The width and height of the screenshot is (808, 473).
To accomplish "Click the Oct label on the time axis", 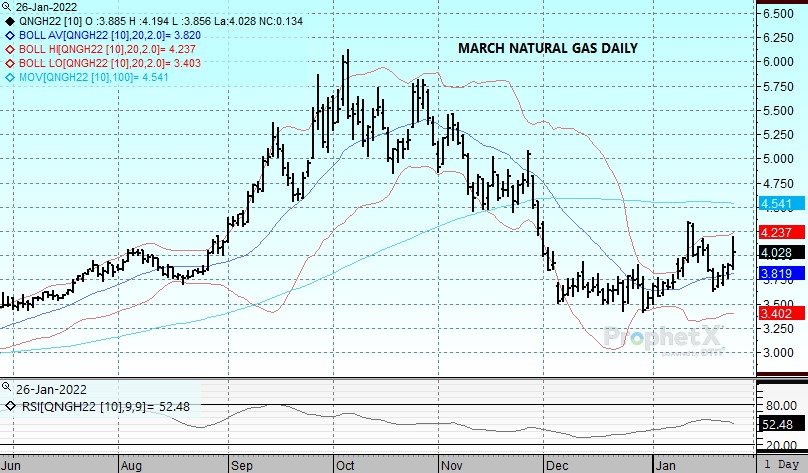I will click(346, 465).
